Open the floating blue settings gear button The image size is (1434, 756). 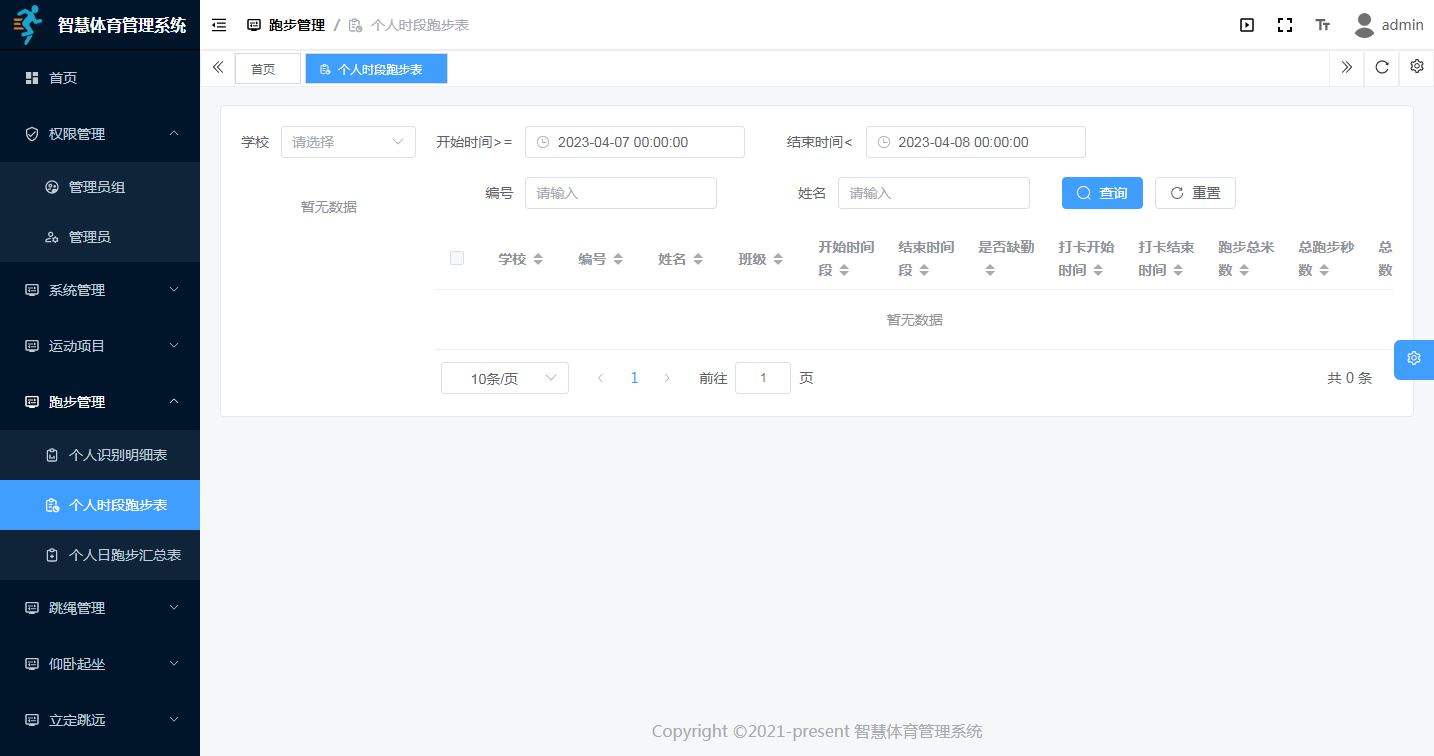[1413, 359]
